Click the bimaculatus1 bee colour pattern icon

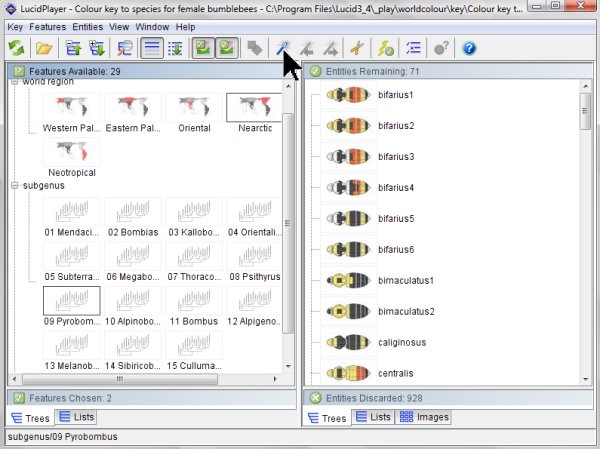tap(349, 281)
